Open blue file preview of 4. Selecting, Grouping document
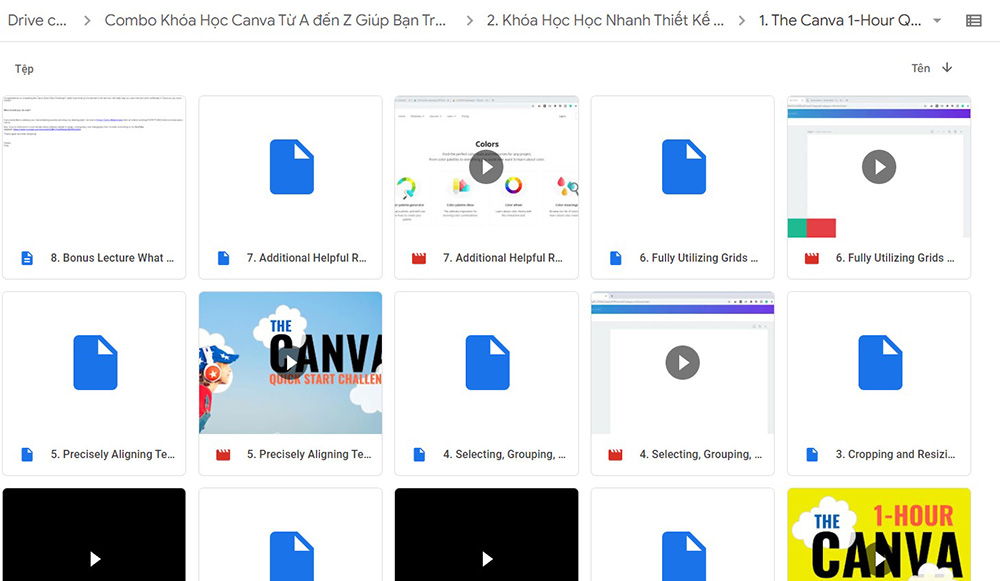This screenshot has width=1000, height=581. pyautogui.click(x=487, y=363)
